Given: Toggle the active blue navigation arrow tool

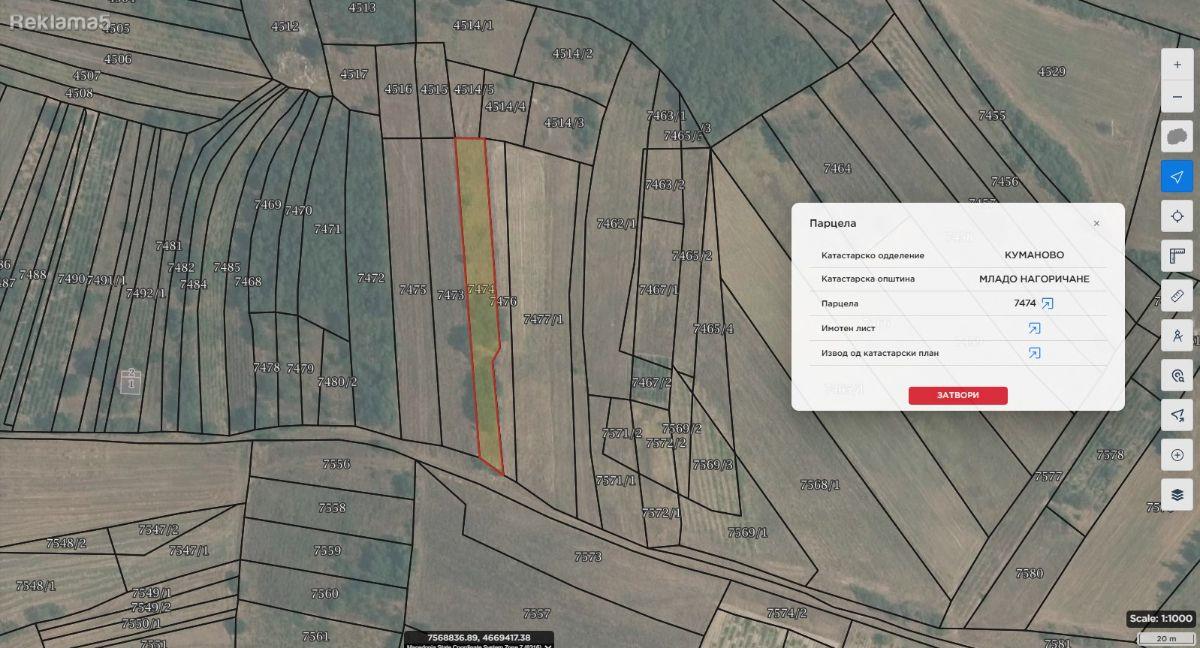Looking at the screenshot, I should coord(1177,177).
